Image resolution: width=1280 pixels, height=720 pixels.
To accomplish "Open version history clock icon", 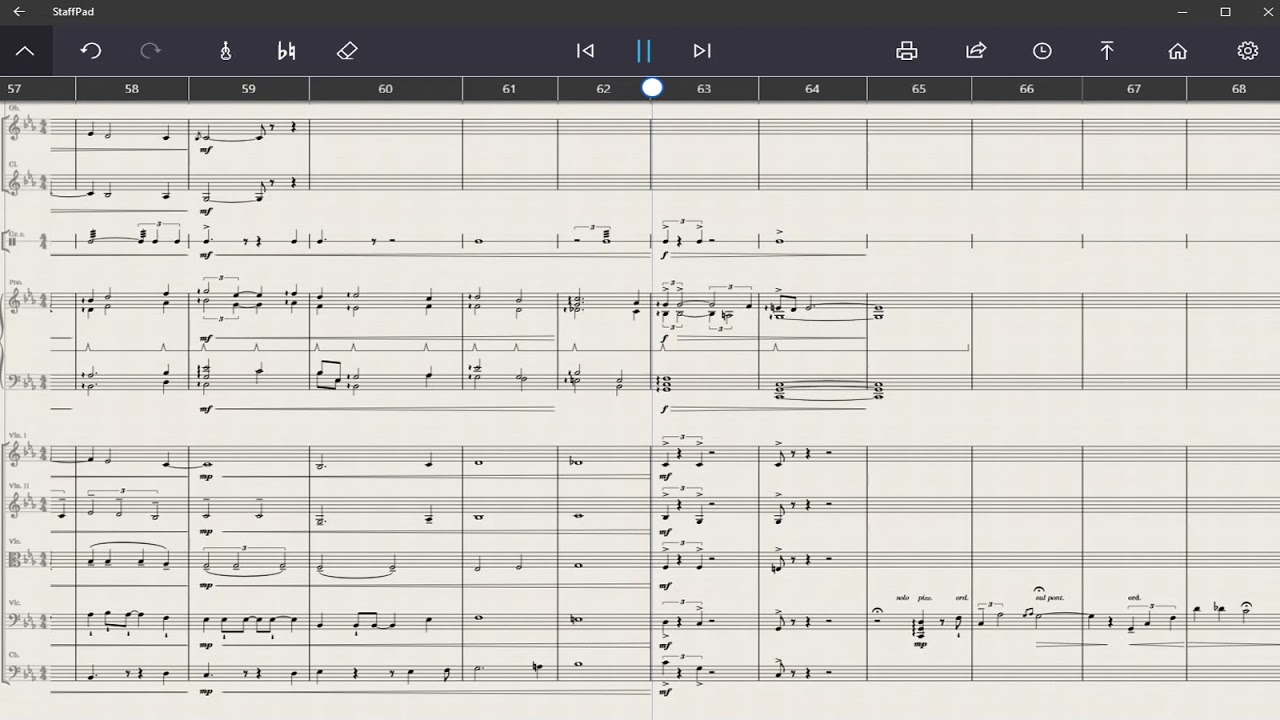I will (1042, 51).
